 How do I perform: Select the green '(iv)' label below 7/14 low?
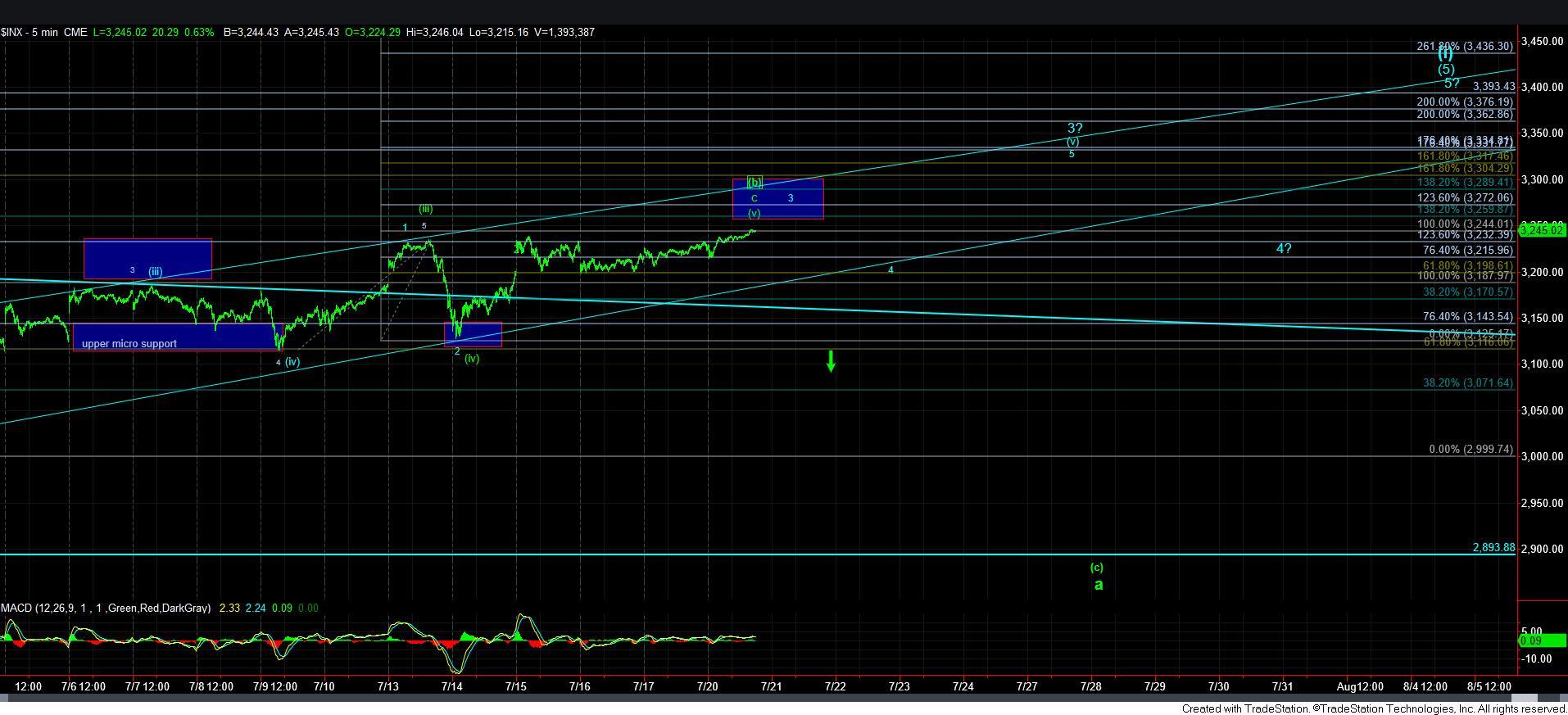click(471, 358)
